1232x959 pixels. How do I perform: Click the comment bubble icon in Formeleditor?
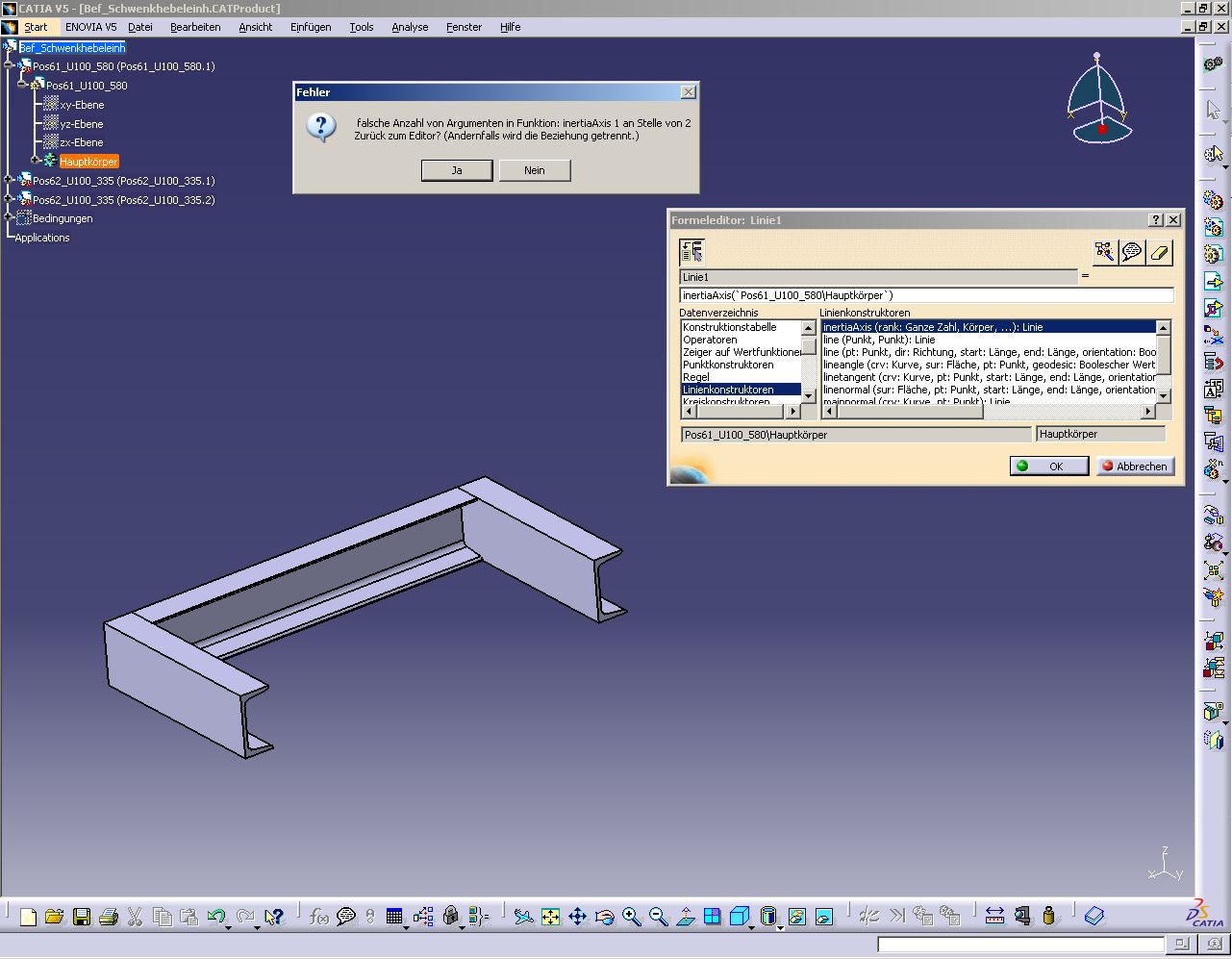tap(1132, 252)
